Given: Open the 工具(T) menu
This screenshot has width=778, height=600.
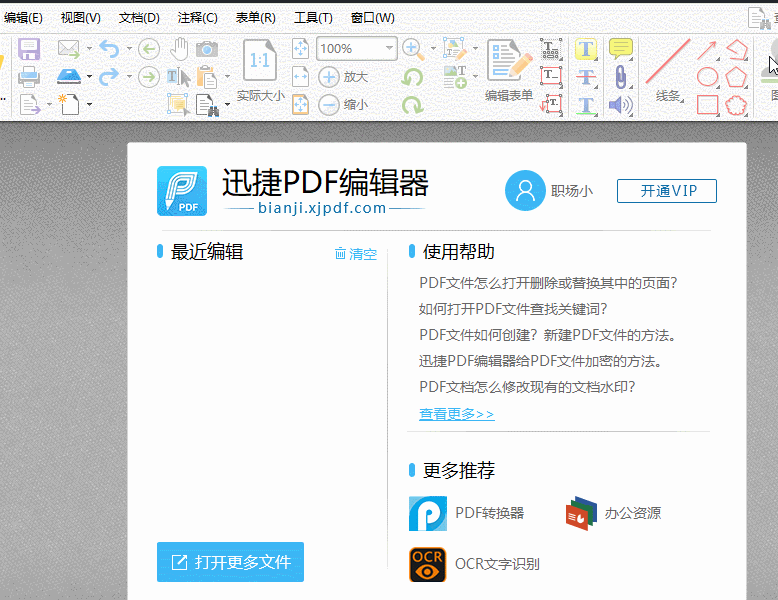Looking at the screenshot, I should point(313,18).
